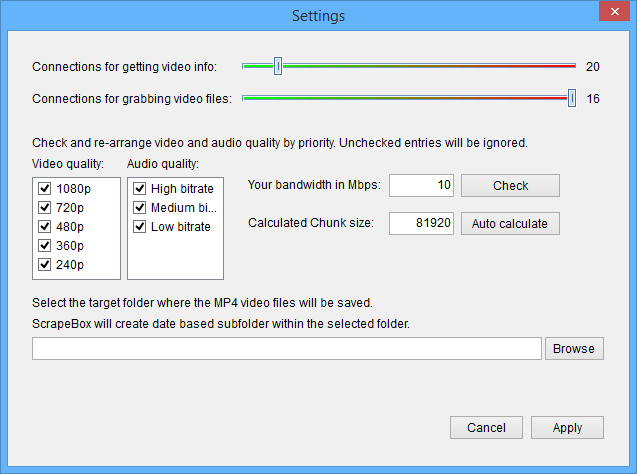Uncheck the High bitrate audio checkbox

point(140,189)
